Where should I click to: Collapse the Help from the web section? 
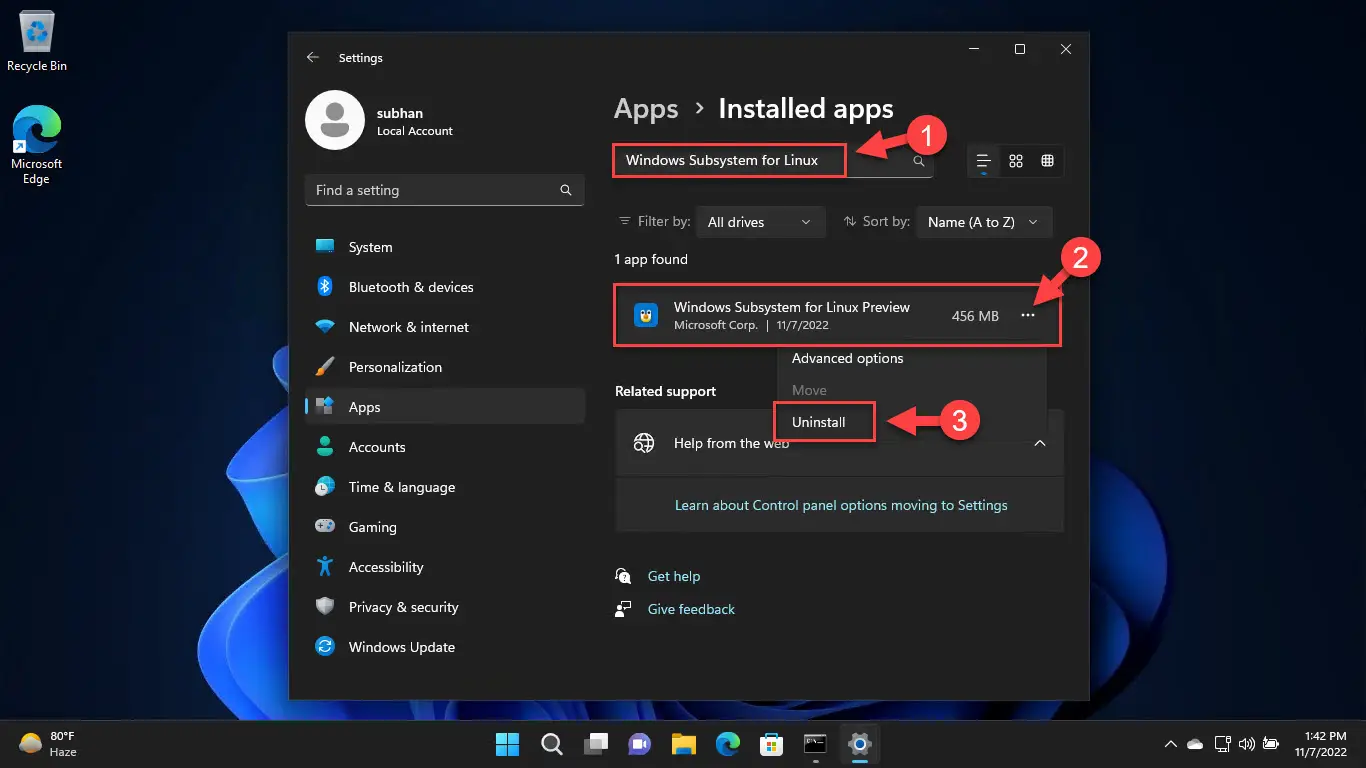[x=1040, y=443]
